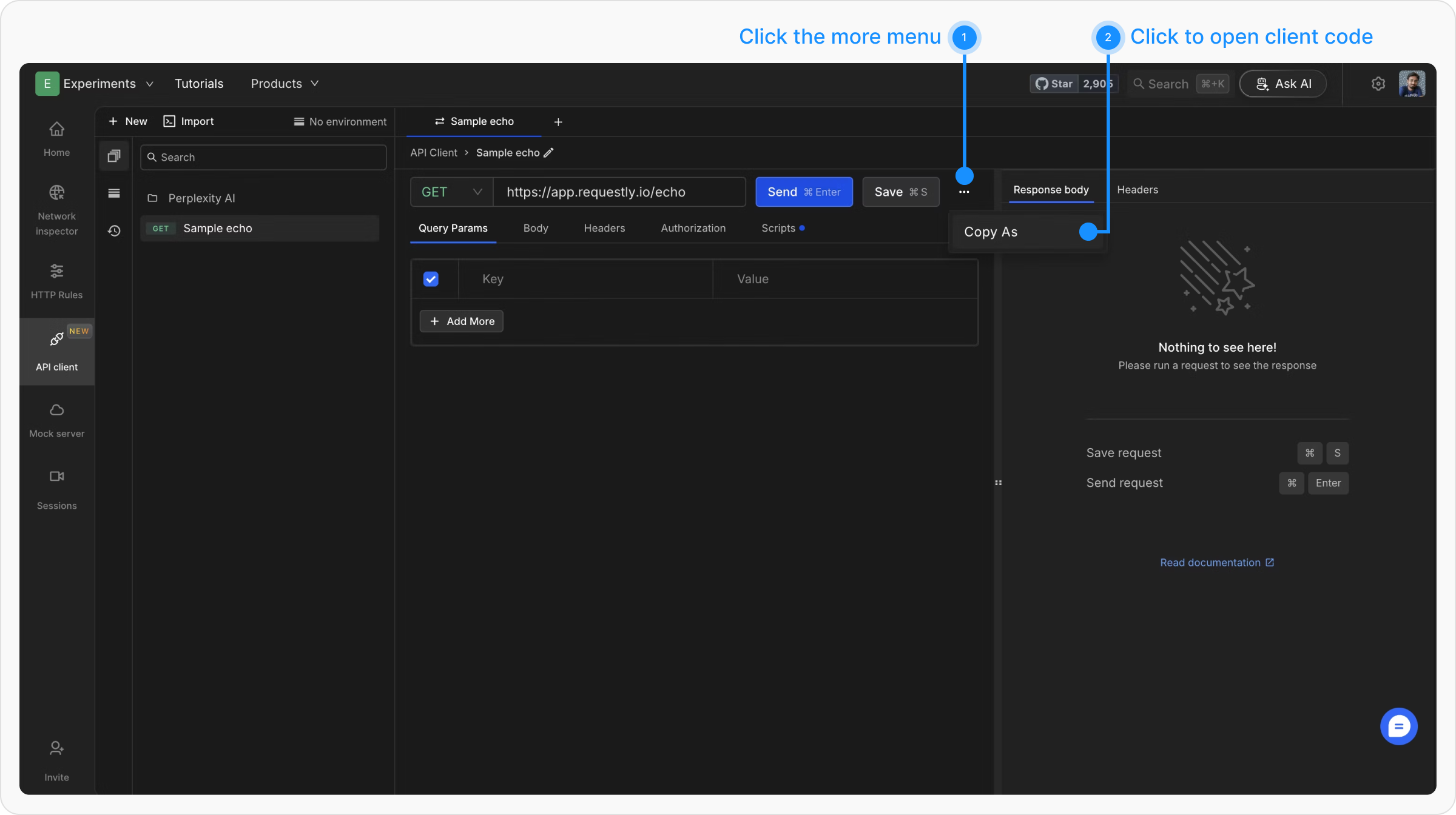The height and width of the screenshot is (815, 1456).
Task: Switch to the Authorization tab
Action: (693, 228)
